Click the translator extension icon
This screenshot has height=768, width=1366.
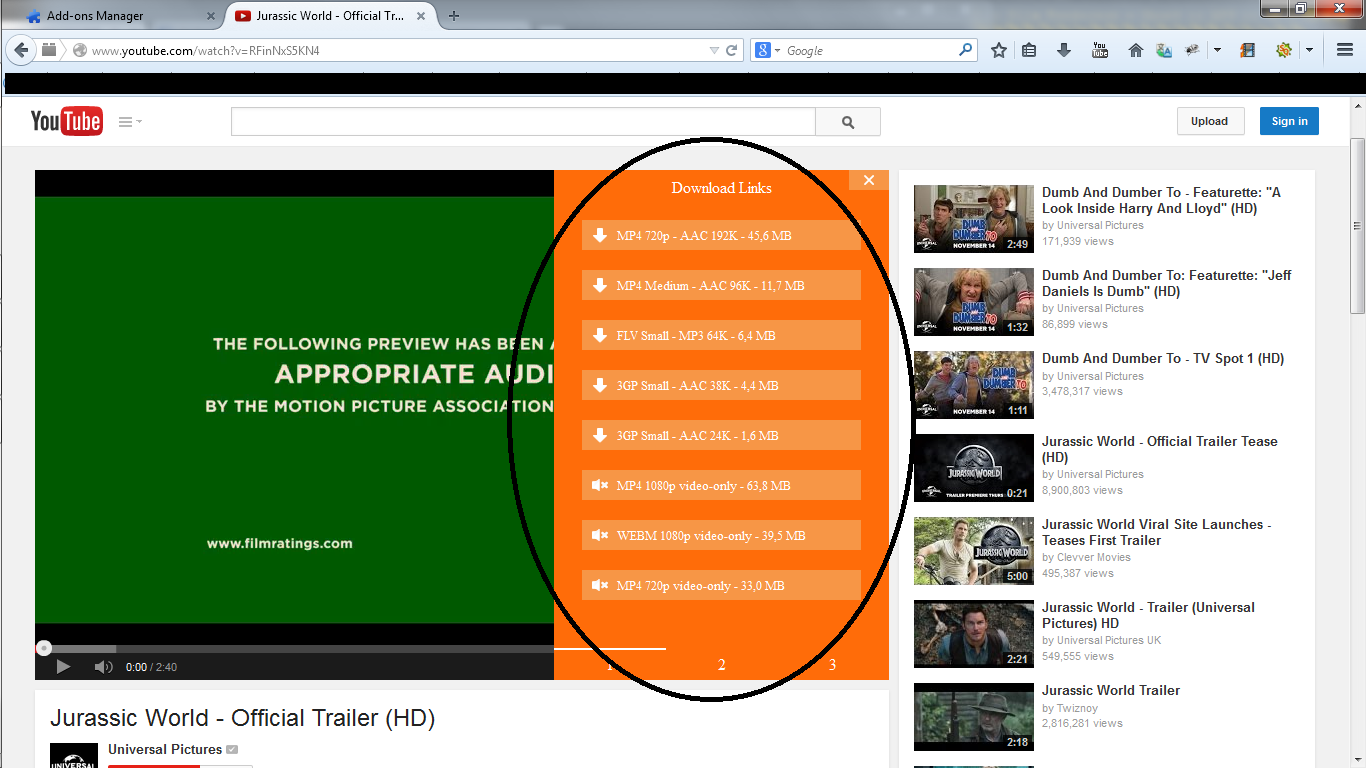(1163, 50)
